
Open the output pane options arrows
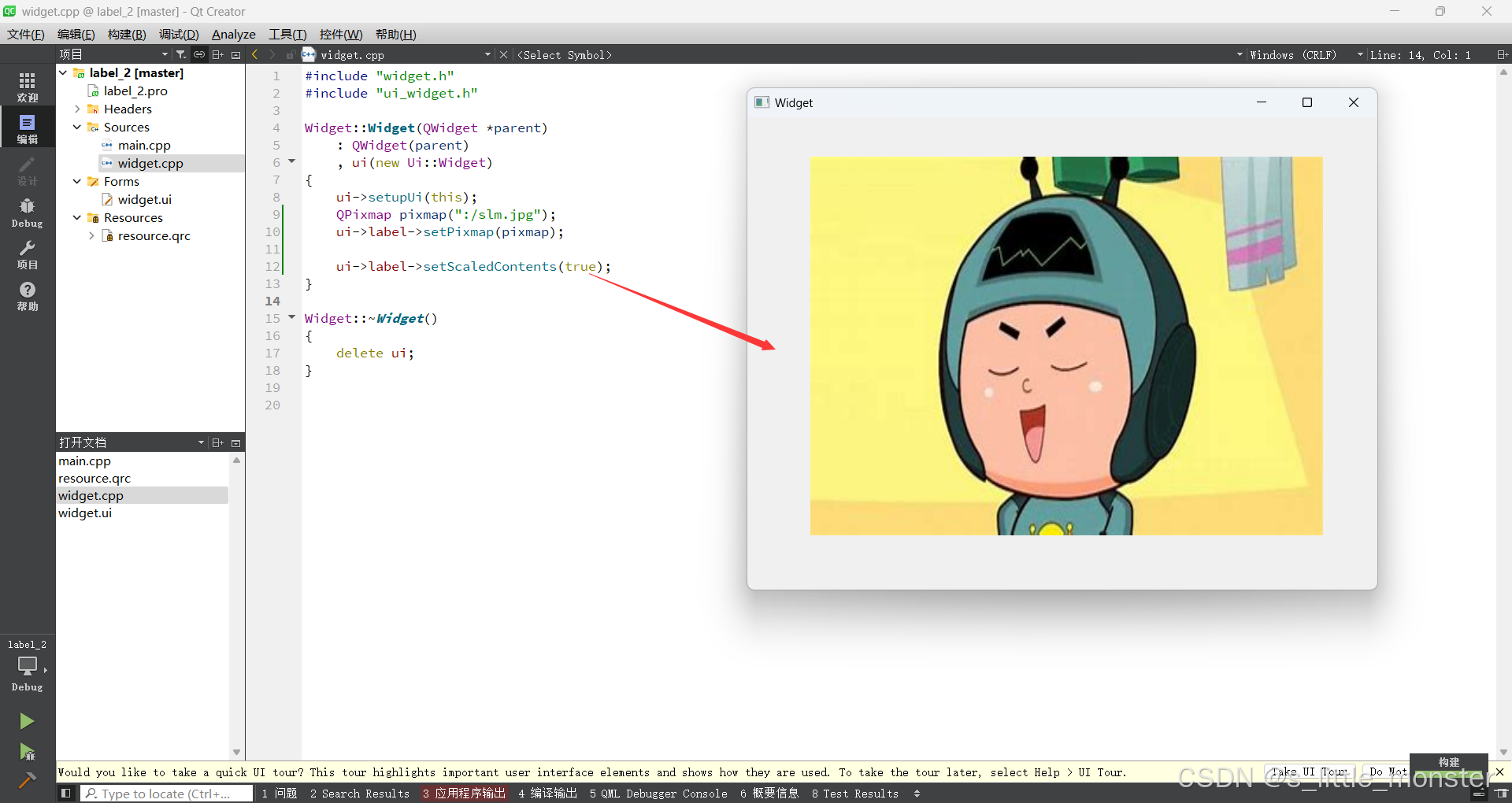point(917,794)
